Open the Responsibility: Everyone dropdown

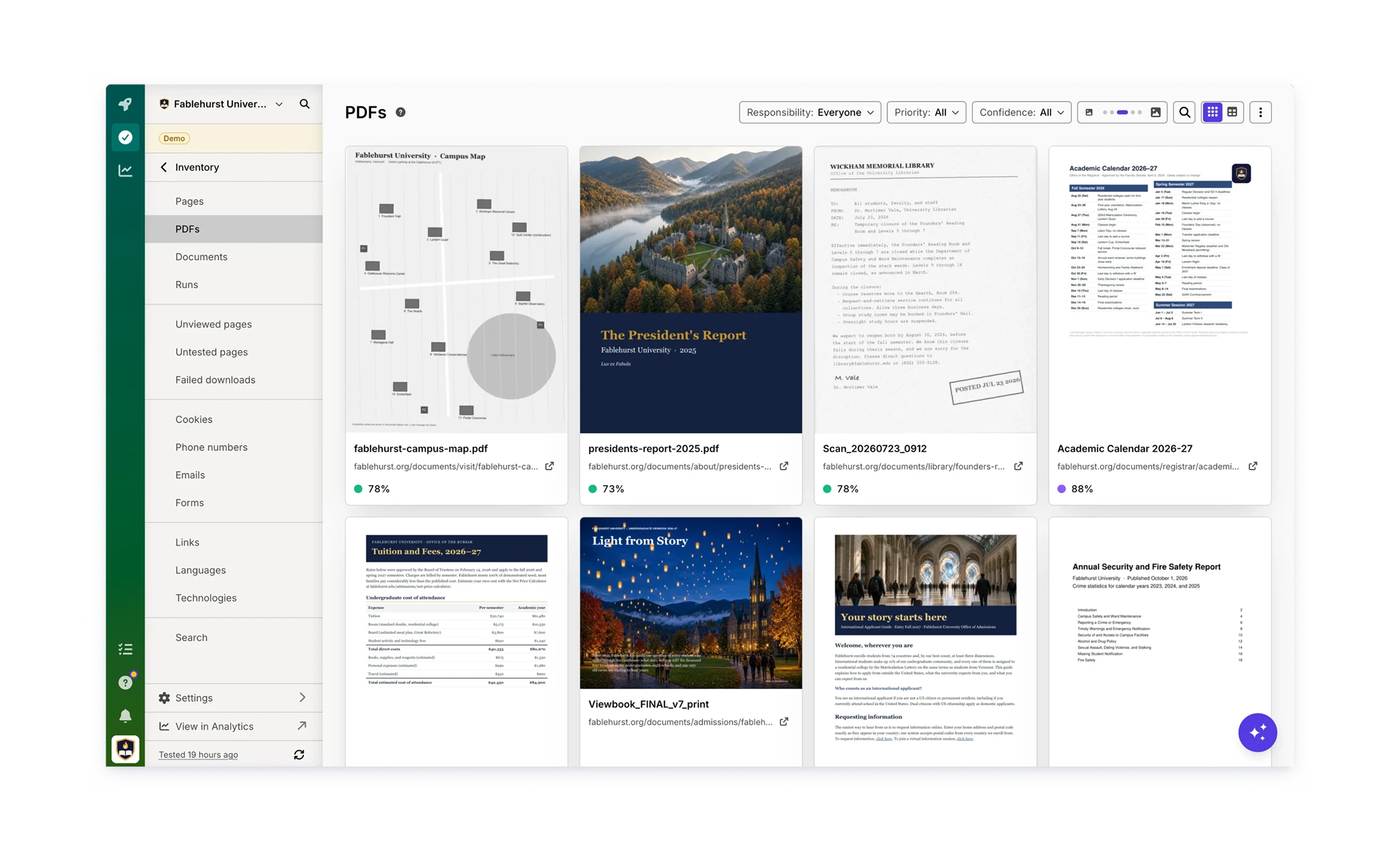(x=810, y=113)
